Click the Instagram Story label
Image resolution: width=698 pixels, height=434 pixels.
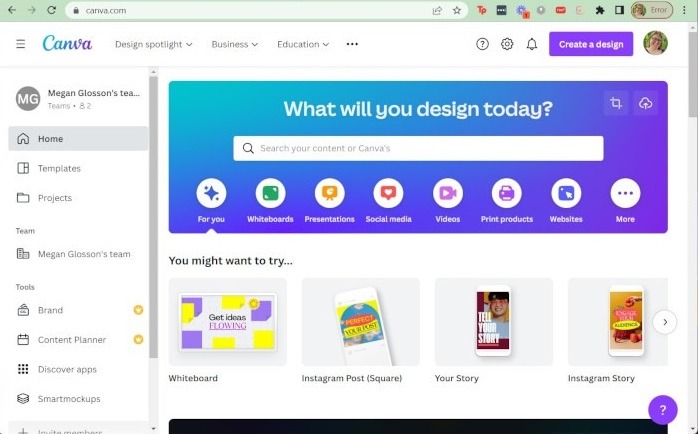(x=601, y=378)
